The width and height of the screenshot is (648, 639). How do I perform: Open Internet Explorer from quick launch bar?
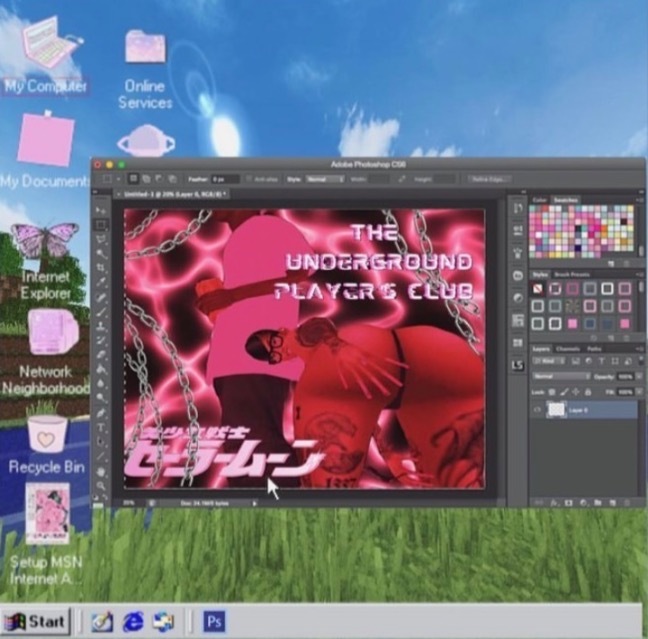tap(133, 621)
